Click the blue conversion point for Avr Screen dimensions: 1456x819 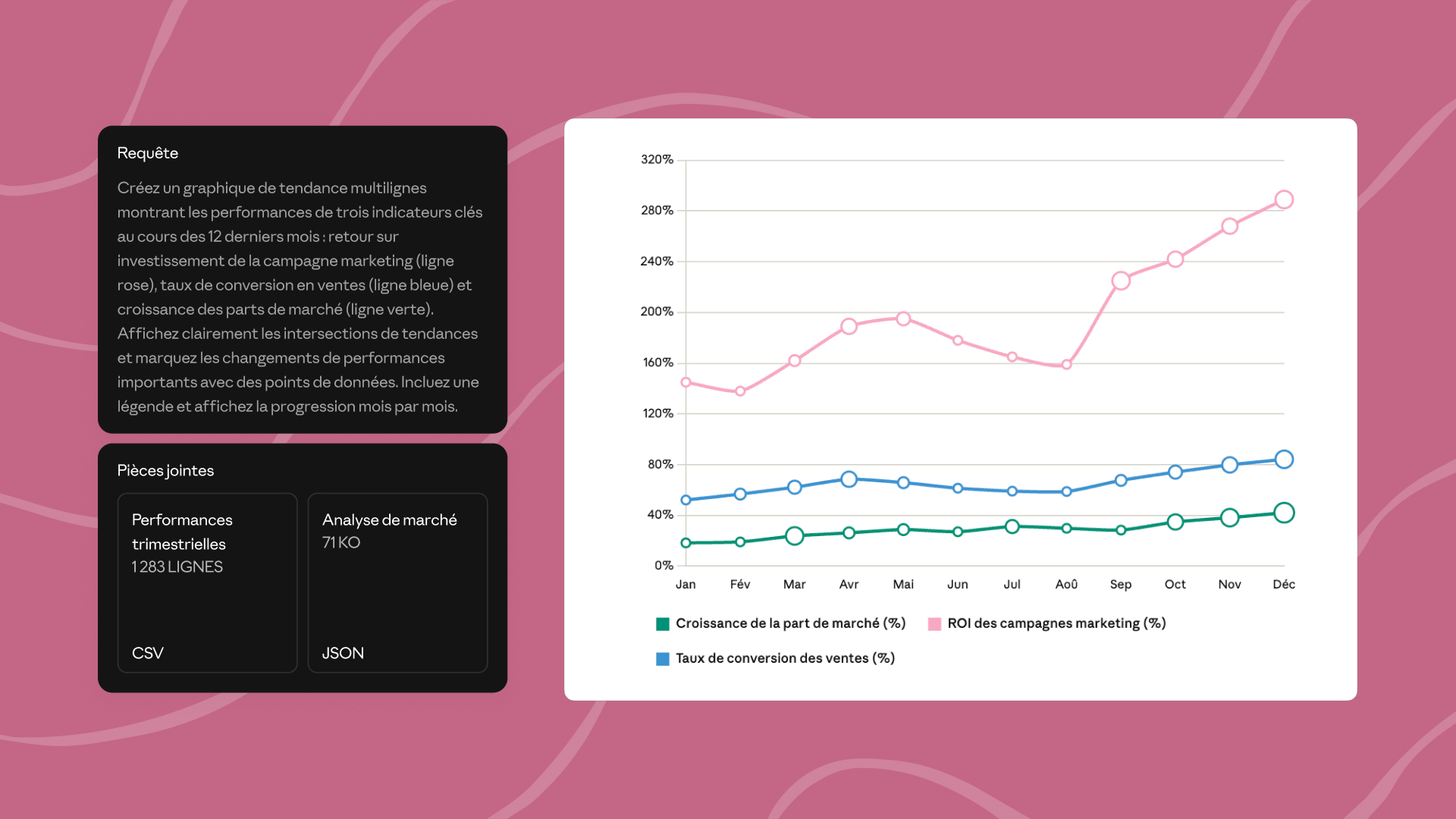coord(849,479)
